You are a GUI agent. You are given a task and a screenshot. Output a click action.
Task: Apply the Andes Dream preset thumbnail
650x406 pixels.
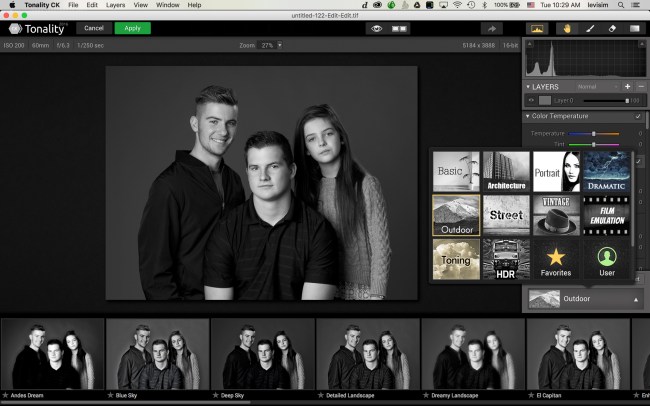pyautogui.click(x=52, y=354)
